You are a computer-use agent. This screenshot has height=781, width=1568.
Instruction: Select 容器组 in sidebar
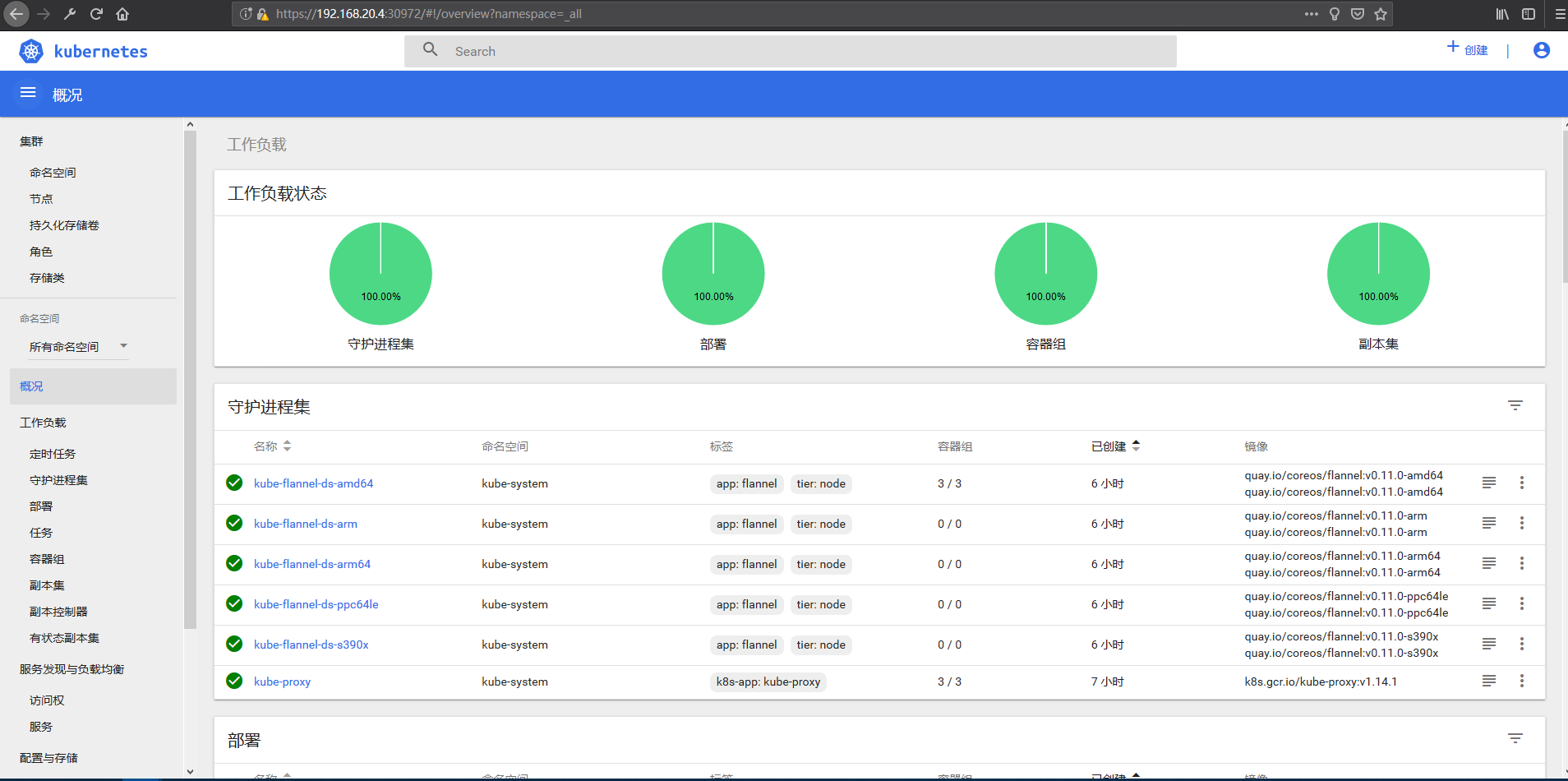(x=47, y=559)
